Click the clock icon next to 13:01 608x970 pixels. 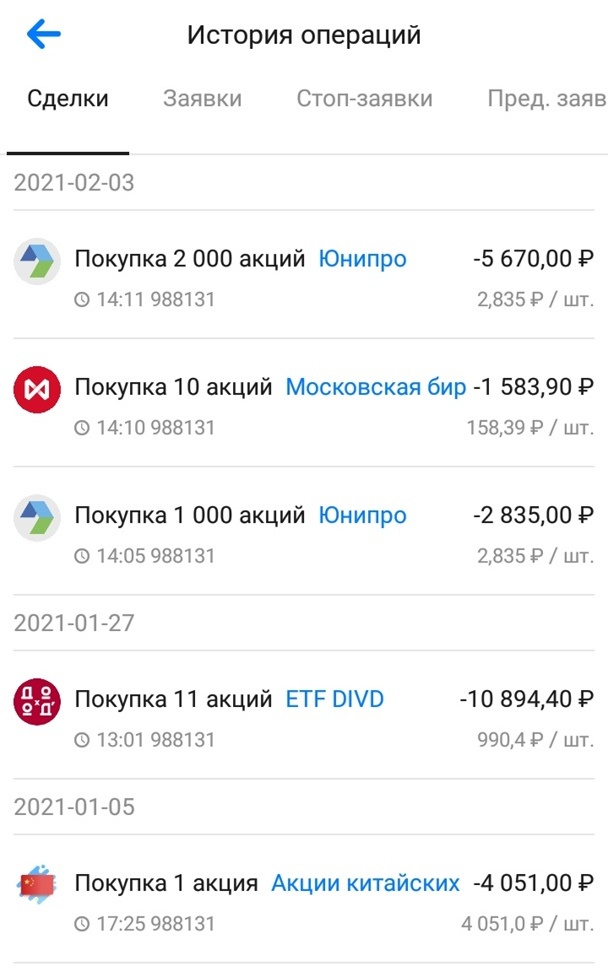[84, 741]
